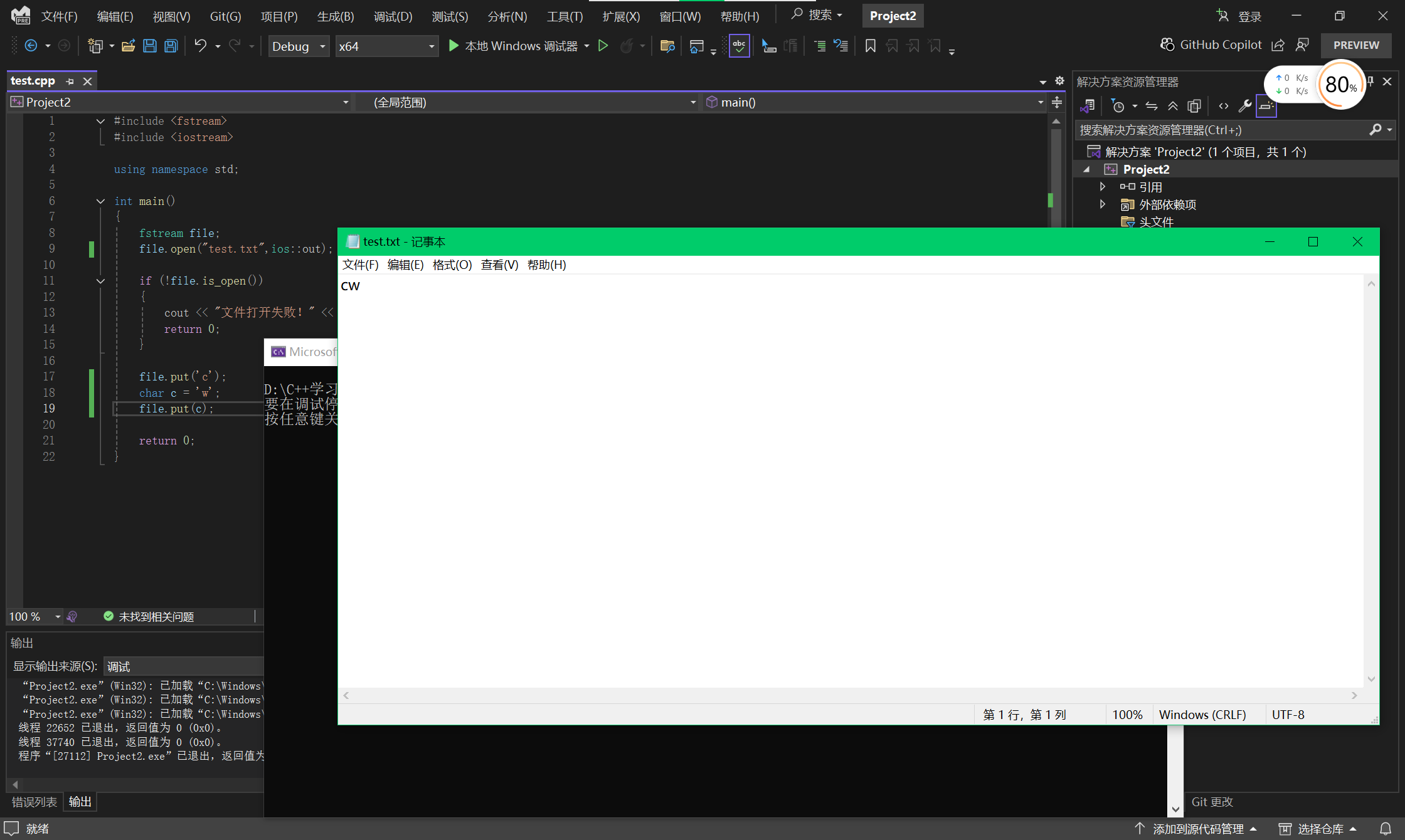The width and height of the screenshot is (1405, 840).
Task: Click the Undo arrow icon
Action: pos(200,46)
